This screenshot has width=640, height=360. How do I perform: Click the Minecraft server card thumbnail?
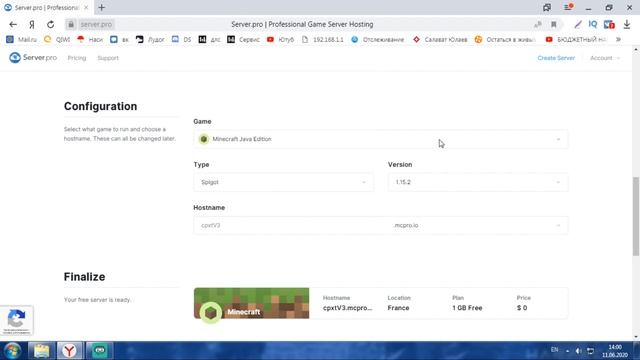click(x=251, y=303)
